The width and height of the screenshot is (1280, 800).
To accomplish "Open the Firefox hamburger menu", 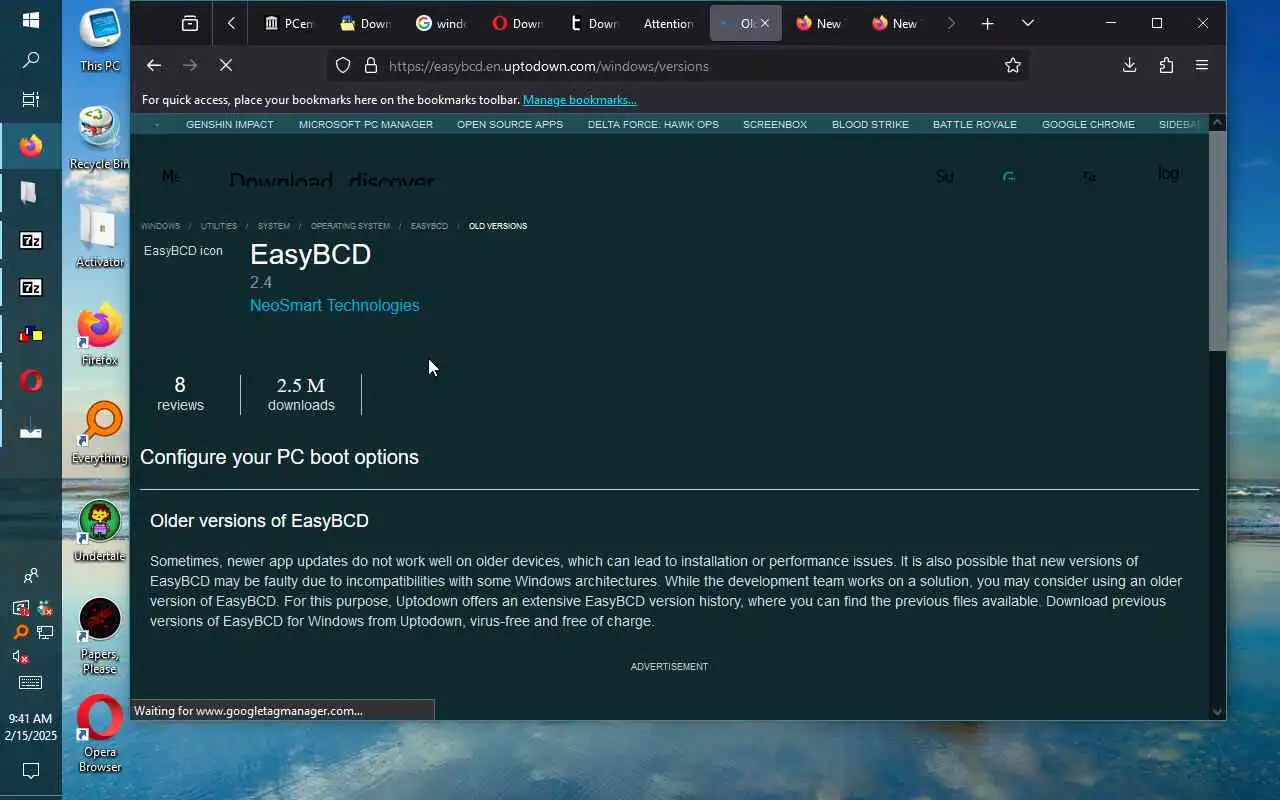I will (1202, 65).
